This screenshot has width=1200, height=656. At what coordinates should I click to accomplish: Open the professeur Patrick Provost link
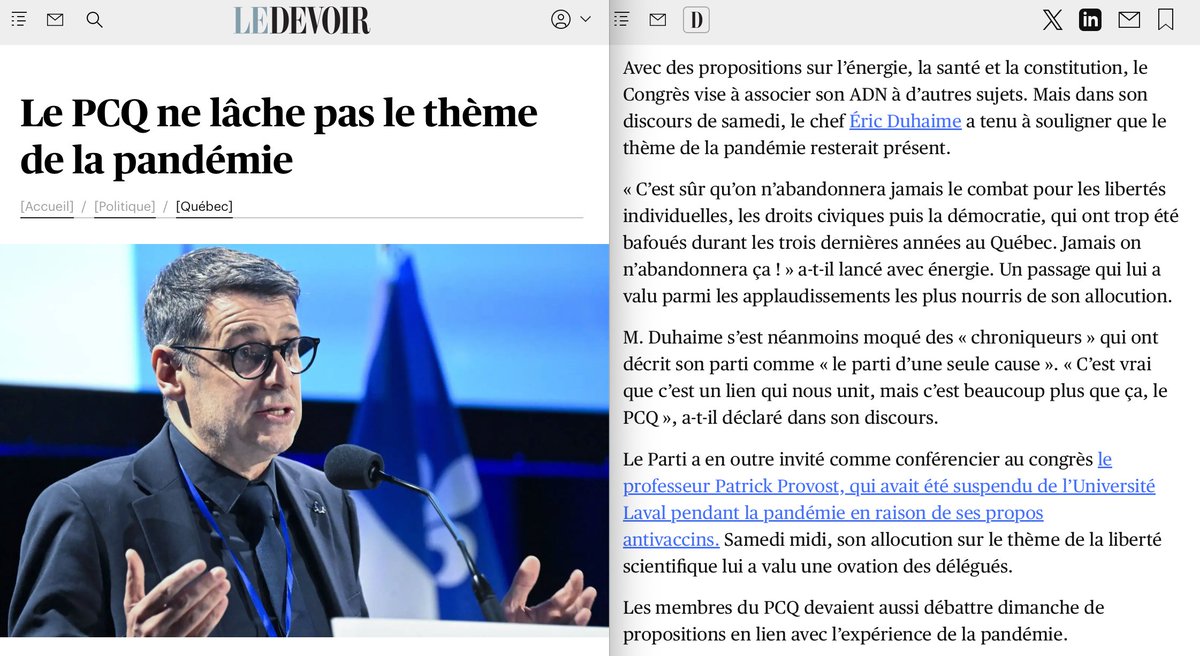(889, 500)
